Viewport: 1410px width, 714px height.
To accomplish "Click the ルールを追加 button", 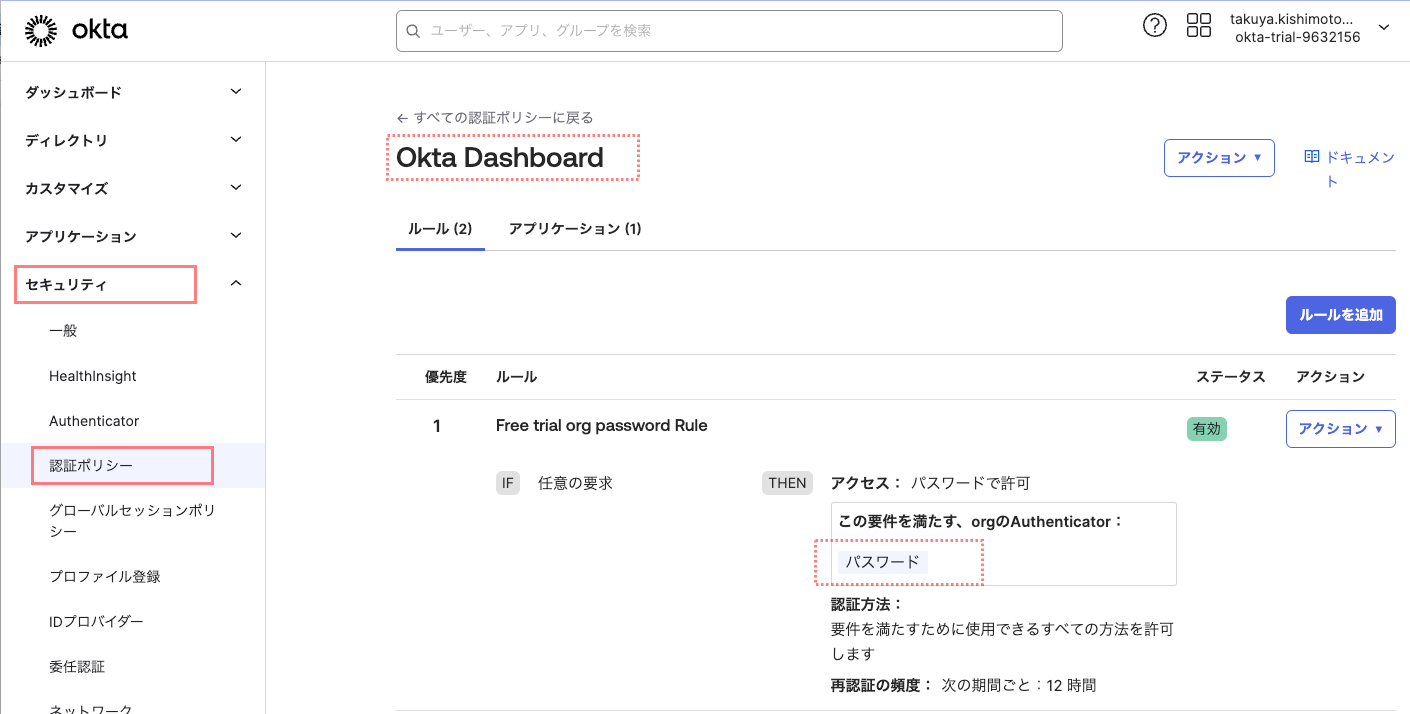I will pyautogui.click(x=1341, y=314).
